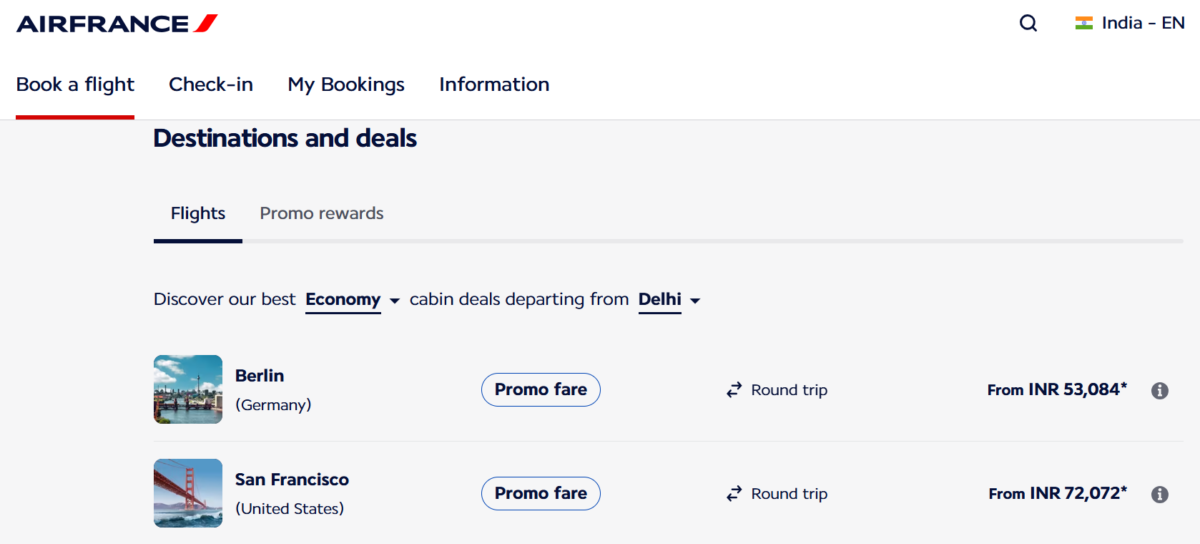Select Book a flight menu item

75,85
